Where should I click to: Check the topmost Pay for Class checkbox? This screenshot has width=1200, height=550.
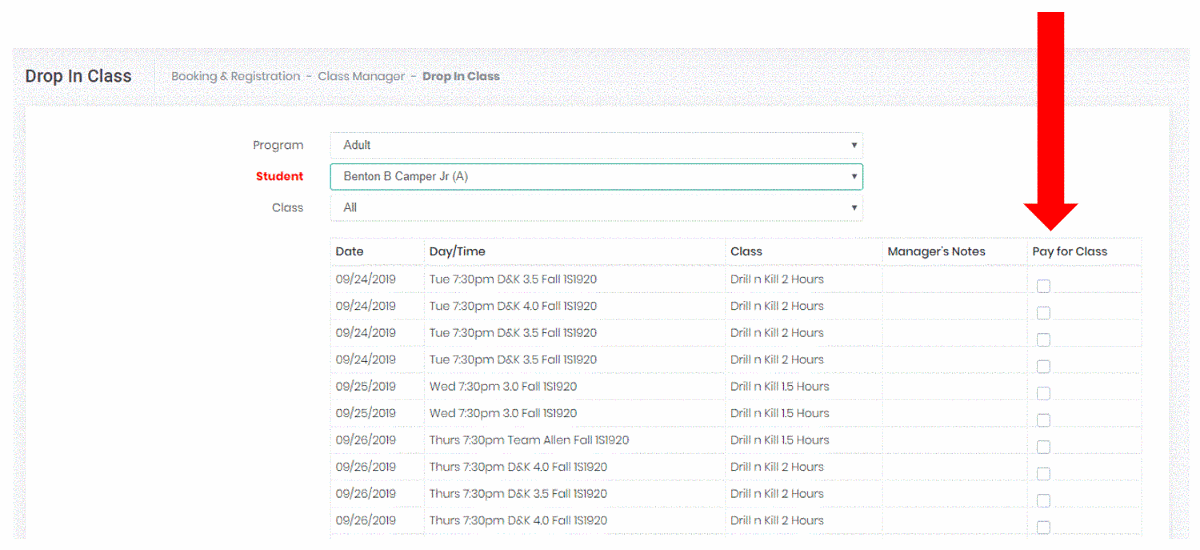pyautogui.click(x=1043, y=286)
